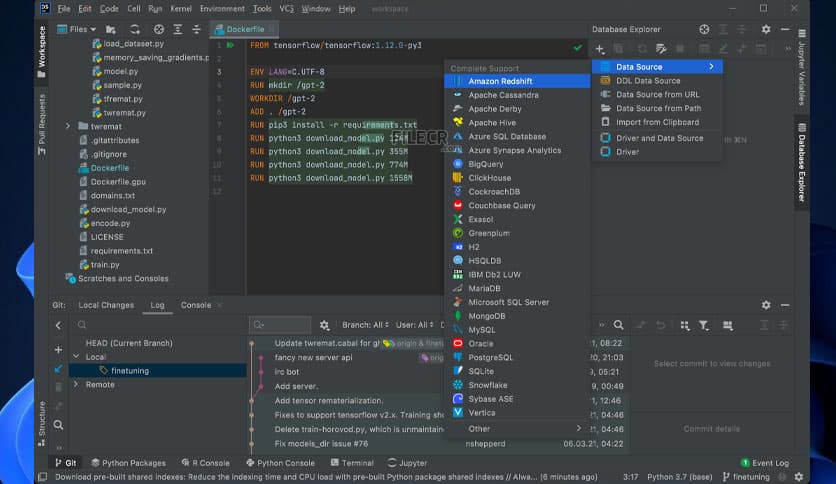The height and width of the screenshot is (484, 836).
Task: Toggle the Jupyter Variables sidebar panel
Action: [801, 67]
